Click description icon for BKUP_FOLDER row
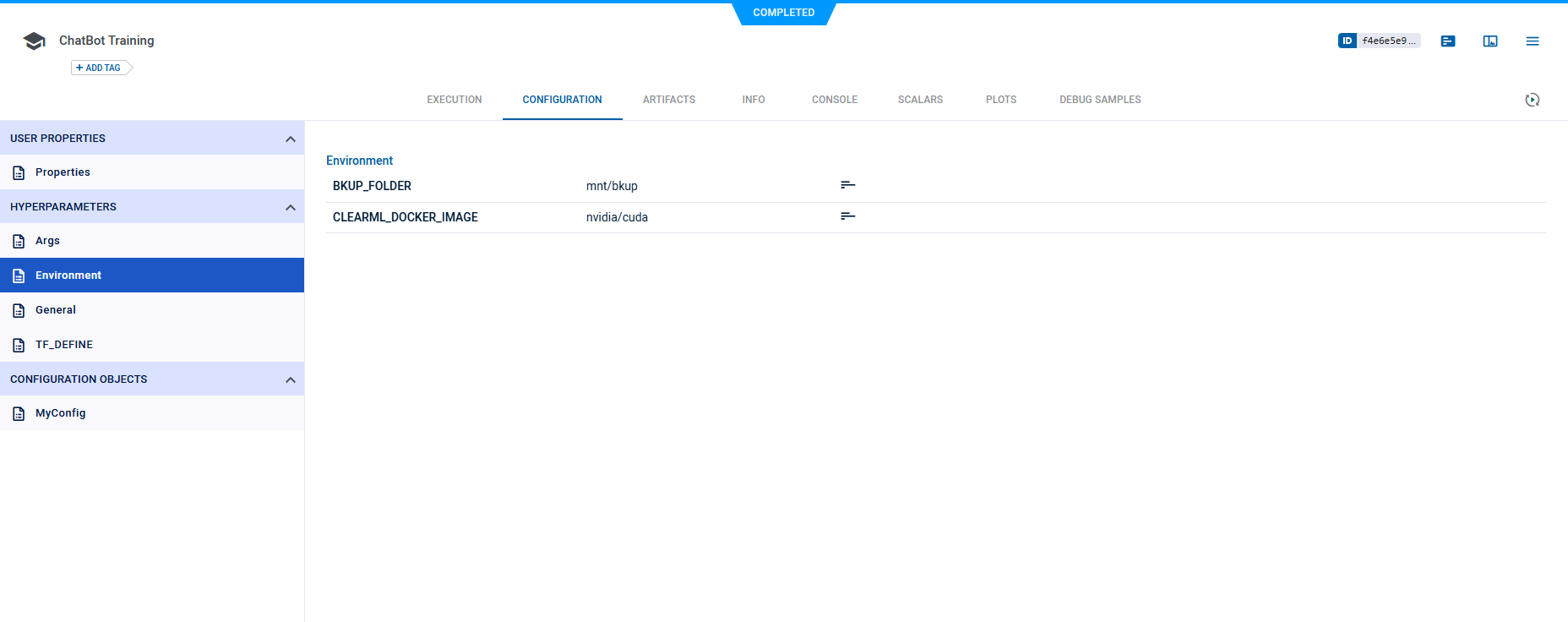Image resolution: width=1568 pixels, height=622 pixels. tap(847, 185)
